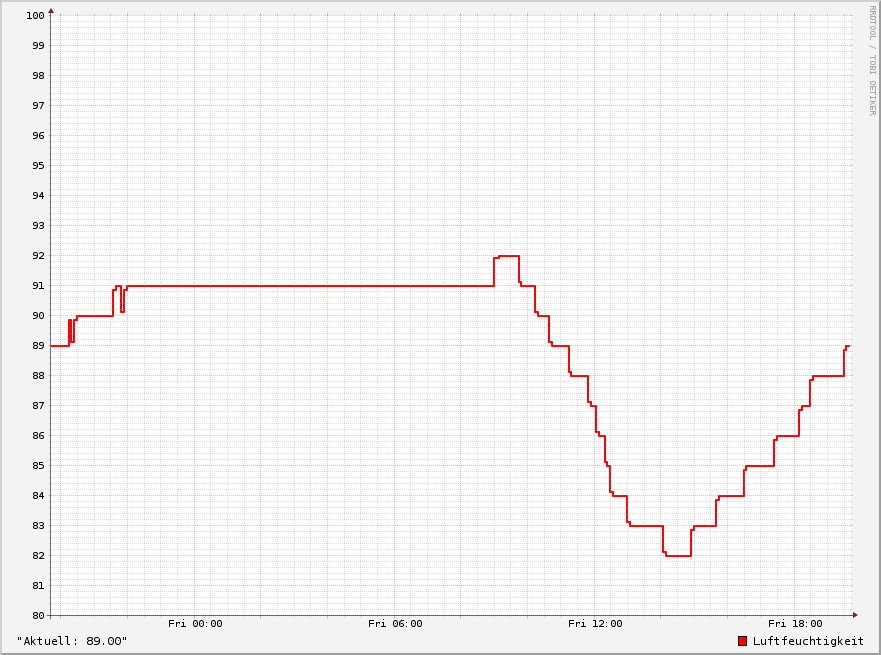Click the 89 y-axis label
Viewport: 881px width, 655px height.
pyautogui.click(x=38, y=345)
